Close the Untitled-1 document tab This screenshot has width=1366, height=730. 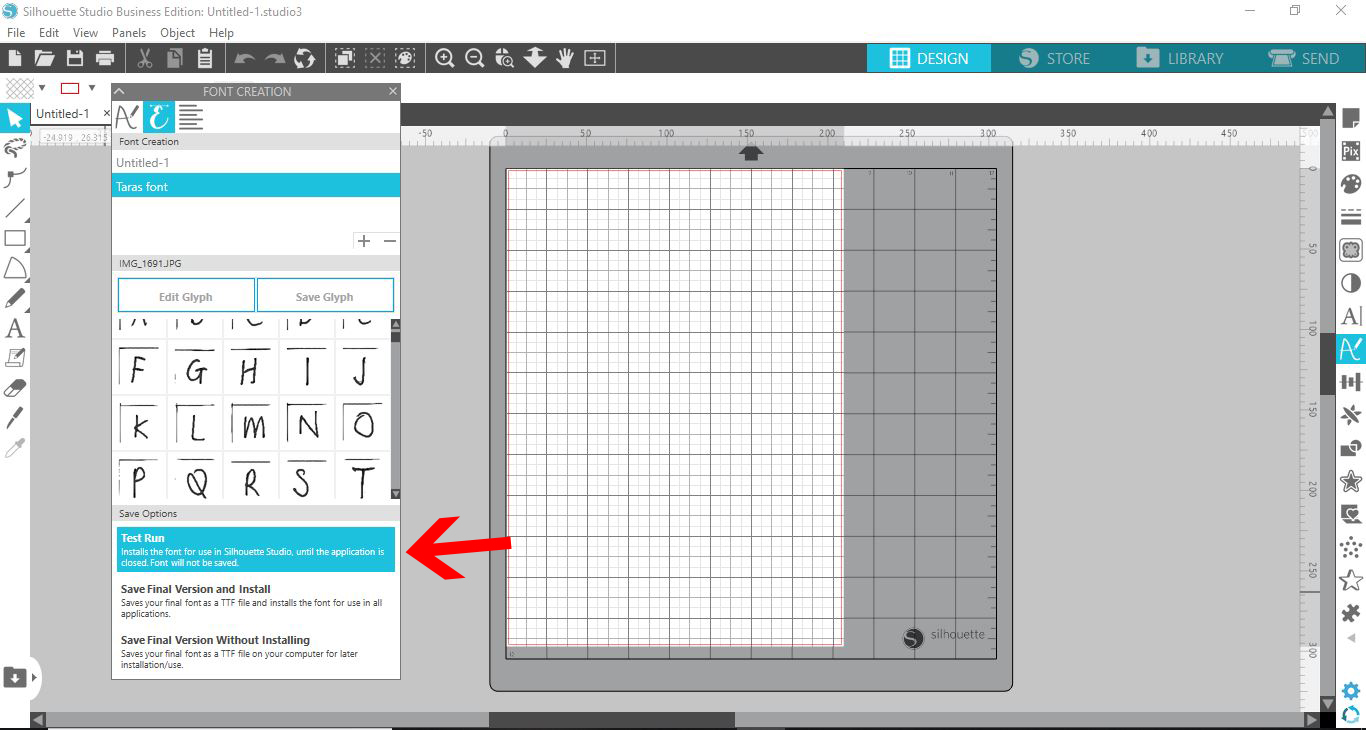tap(107, 114)
